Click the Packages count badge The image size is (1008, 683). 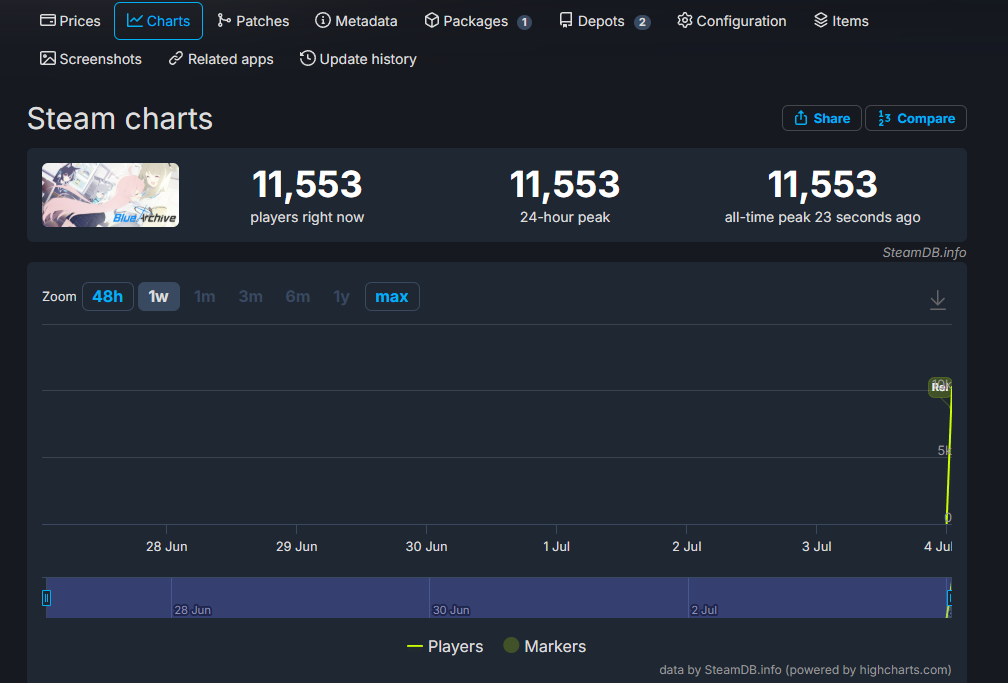[525, 23]
